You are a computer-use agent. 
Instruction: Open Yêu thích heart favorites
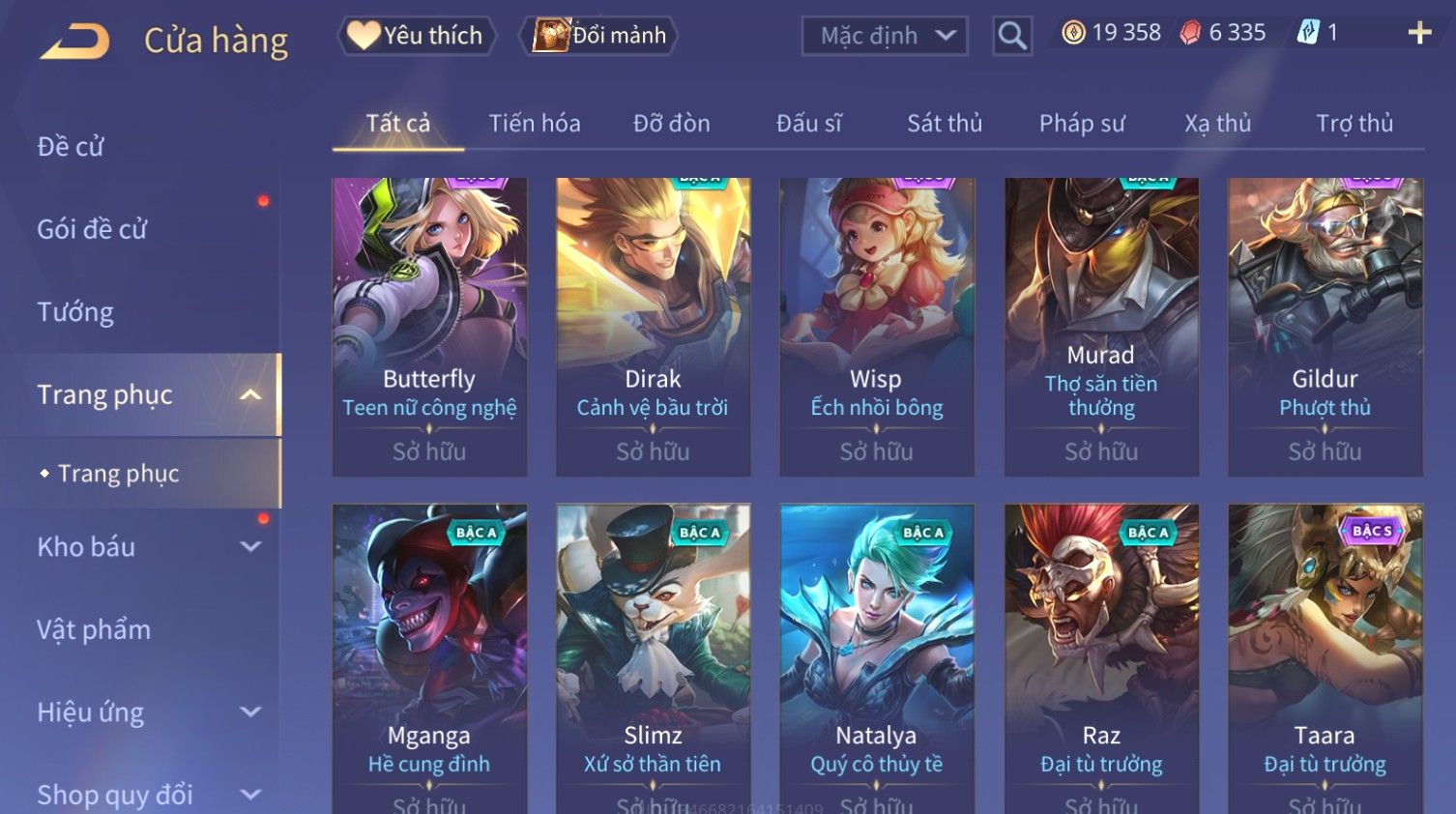point(416,36)
